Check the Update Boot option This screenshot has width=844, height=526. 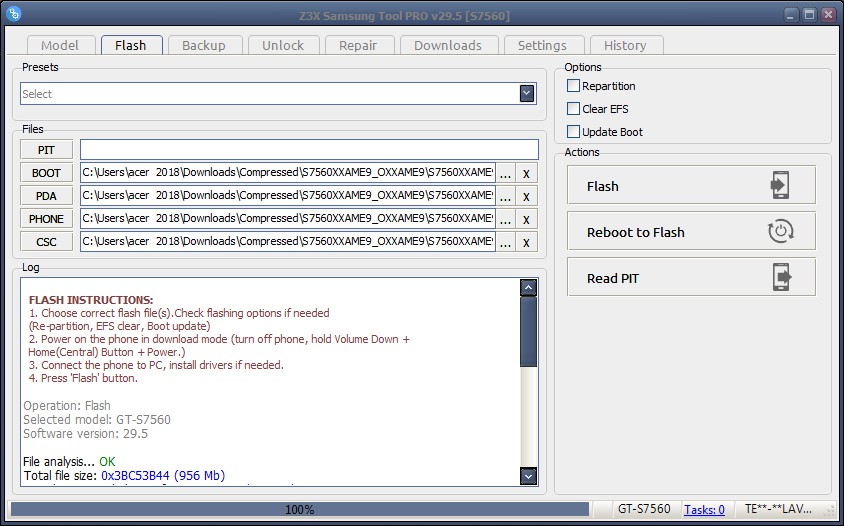coord(574,132)
